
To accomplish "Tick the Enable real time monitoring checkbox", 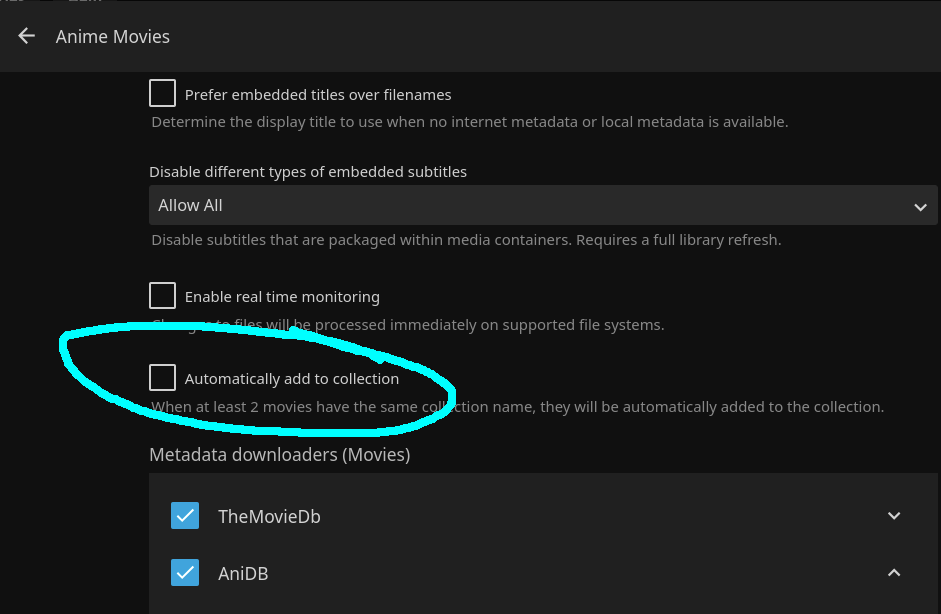I will click(x=162, y=296).
